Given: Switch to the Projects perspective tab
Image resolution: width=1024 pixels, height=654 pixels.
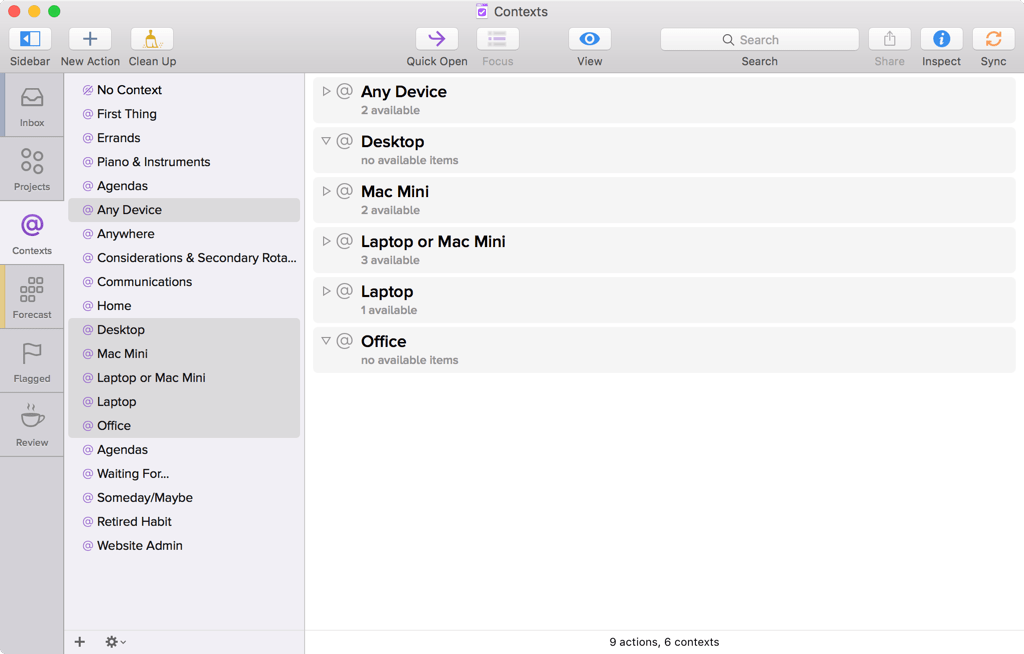Looking at the screenshot, I should coord(32,169).
